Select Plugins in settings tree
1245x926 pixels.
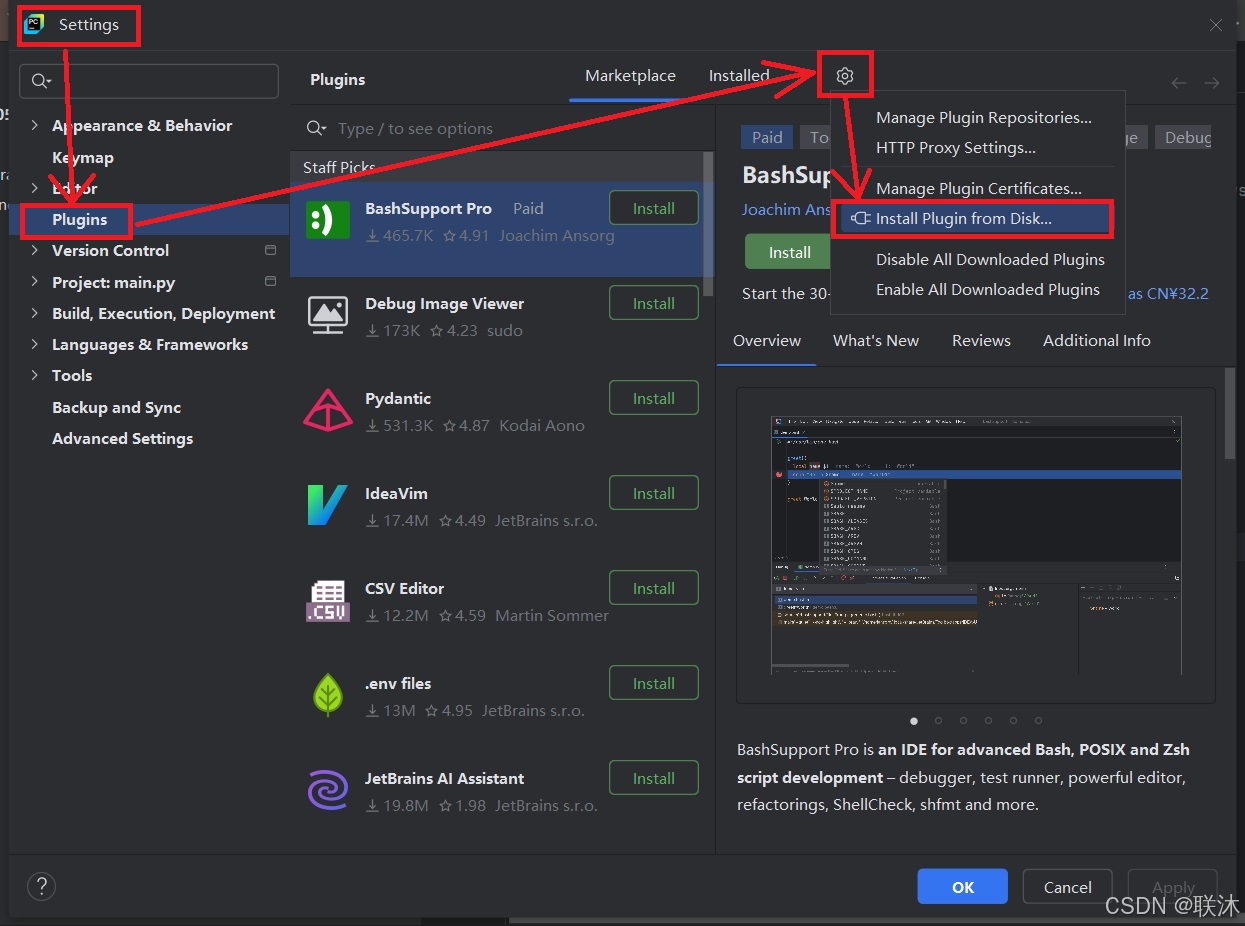80,220
